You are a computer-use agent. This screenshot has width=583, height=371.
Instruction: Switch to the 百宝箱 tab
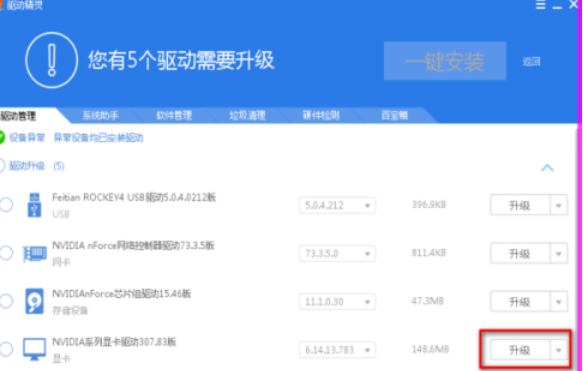(x=394, y=116)
